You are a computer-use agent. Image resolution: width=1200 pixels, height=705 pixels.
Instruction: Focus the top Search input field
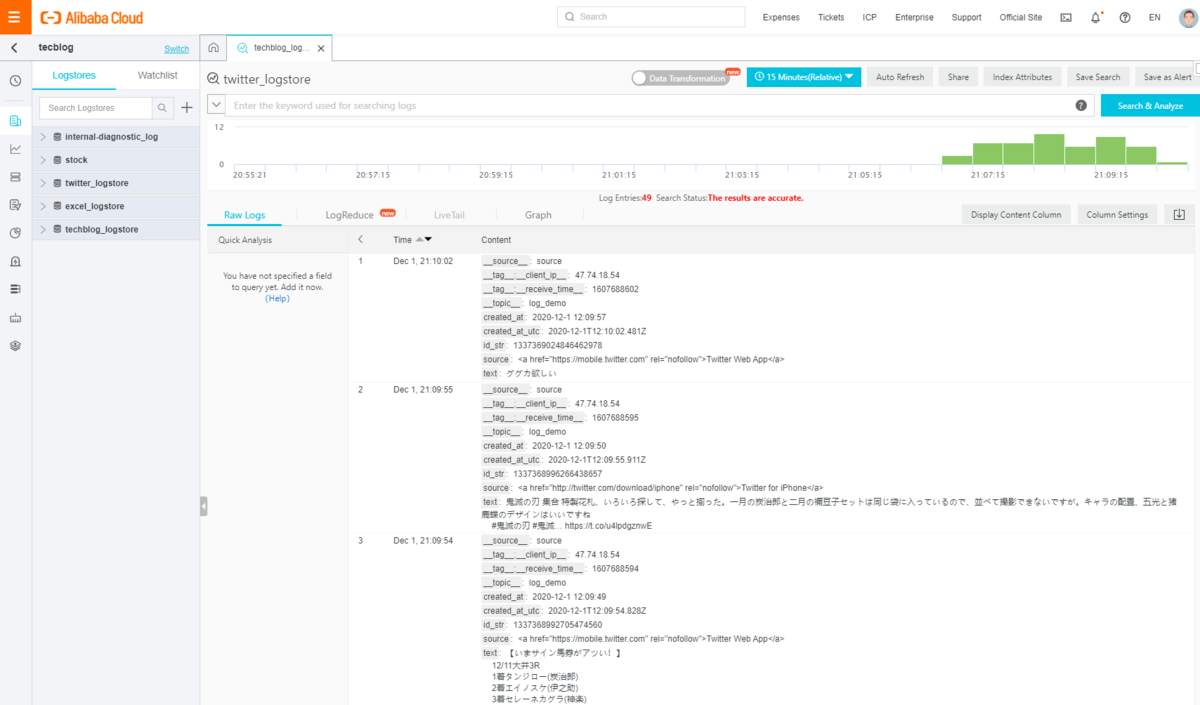(651, 17)
